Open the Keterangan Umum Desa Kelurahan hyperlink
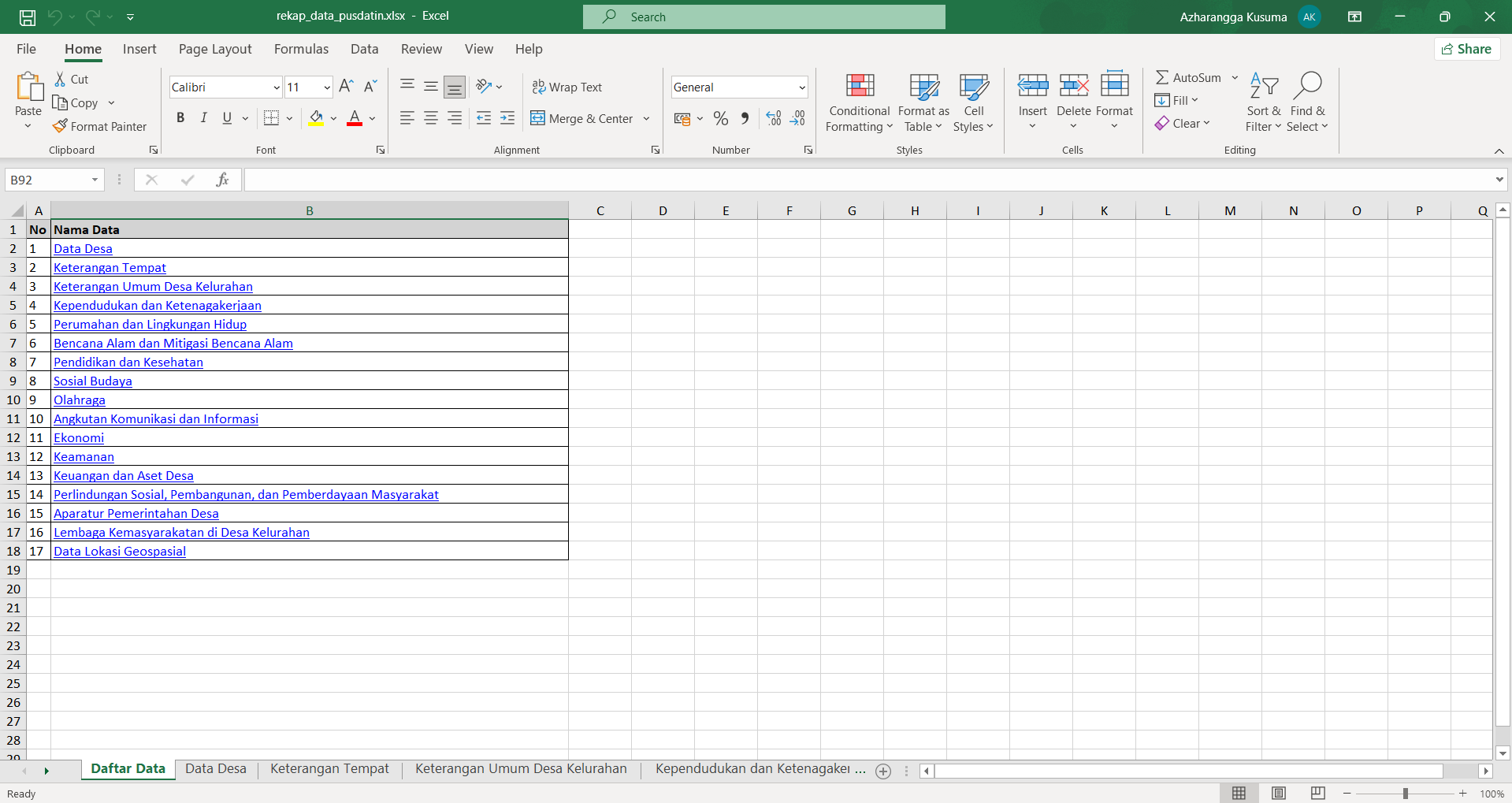The width and height of the screenshot is (1512, 803). 153,287
